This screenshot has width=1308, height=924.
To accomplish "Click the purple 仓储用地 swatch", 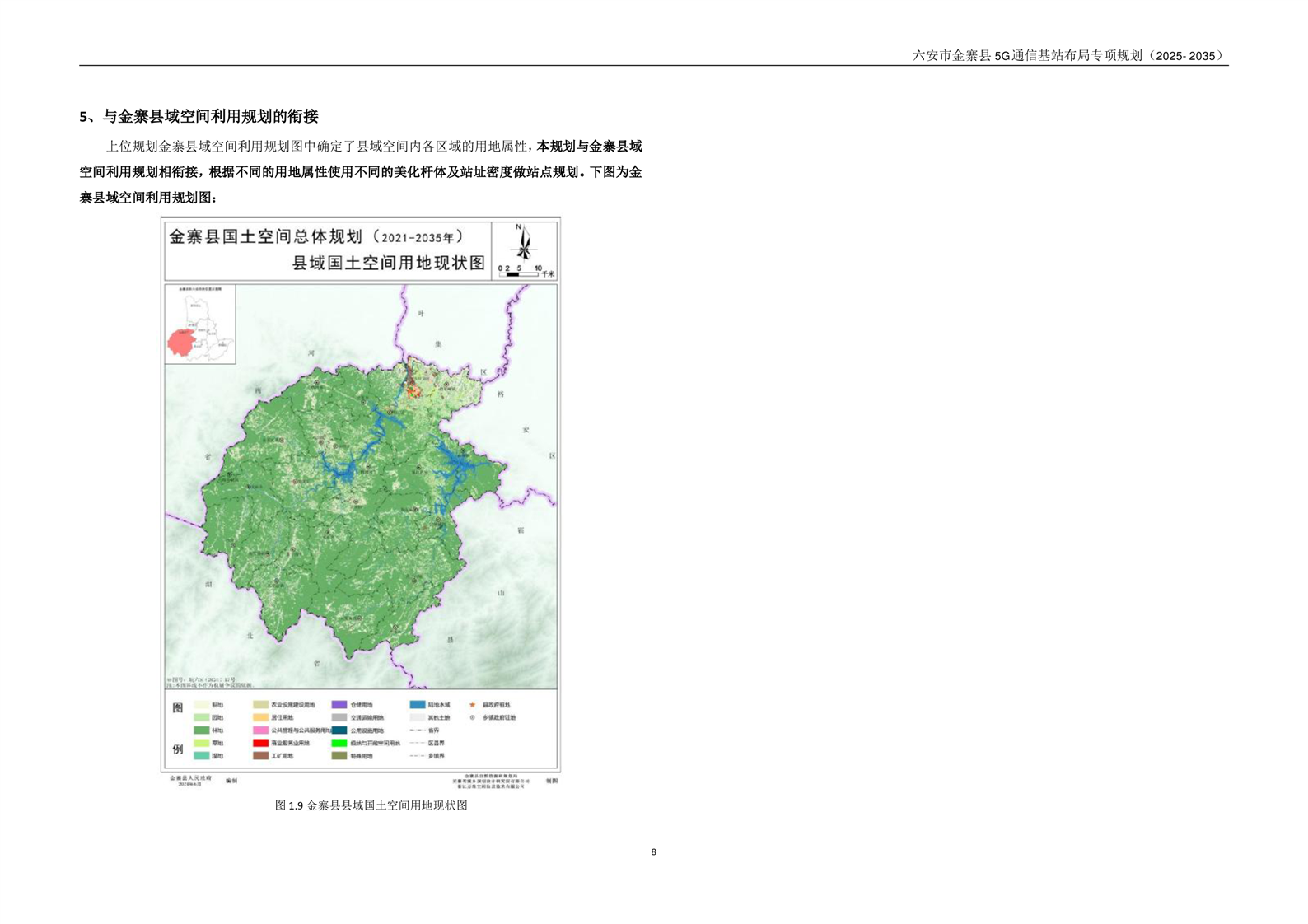I will [x=339, y=705].
